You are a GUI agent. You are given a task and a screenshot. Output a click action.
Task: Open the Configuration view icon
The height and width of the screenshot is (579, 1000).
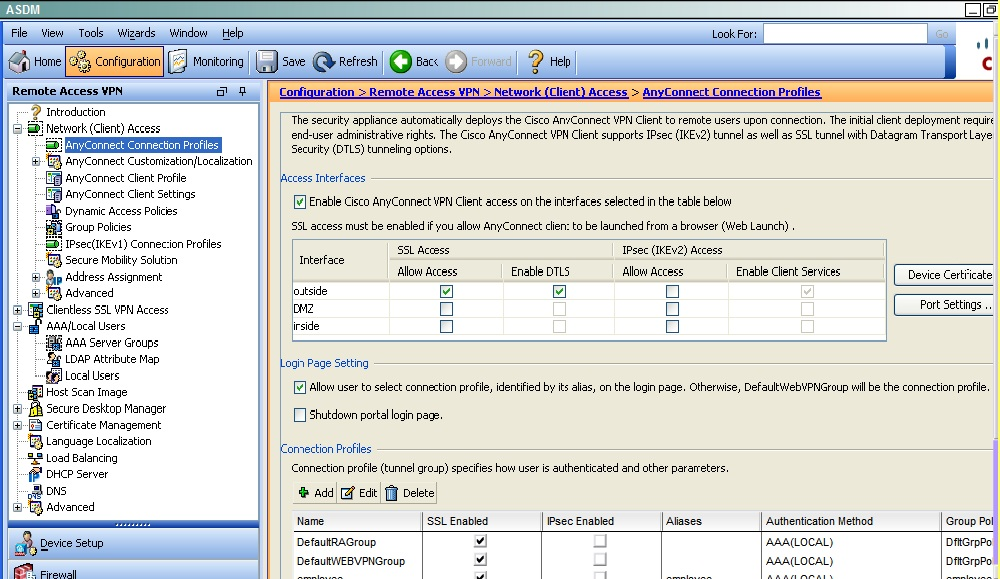(80, 61)
